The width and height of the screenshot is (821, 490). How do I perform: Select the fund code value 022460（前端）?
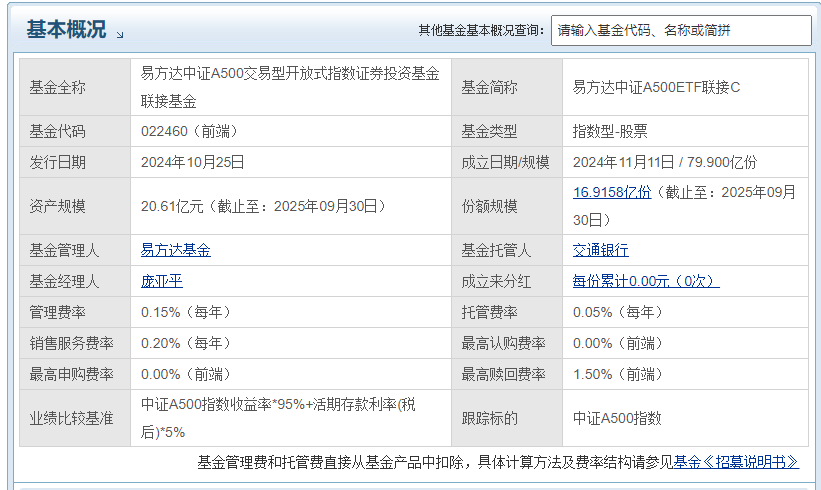pyautogui.click(x=190, y=131)
